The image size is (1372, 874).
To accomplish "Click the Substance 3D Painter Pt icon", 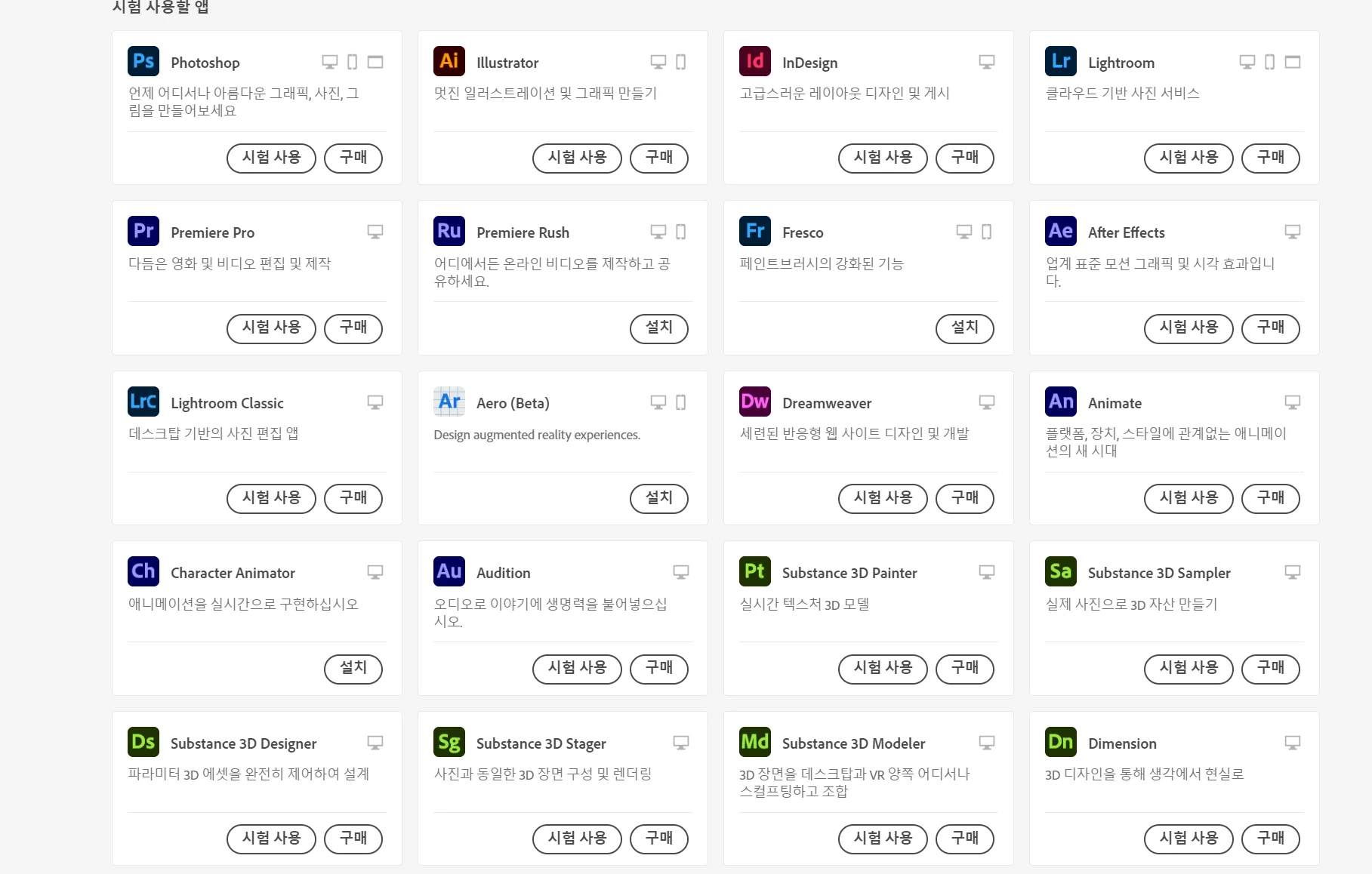I will pyautogui.click(x=755, y=571).
